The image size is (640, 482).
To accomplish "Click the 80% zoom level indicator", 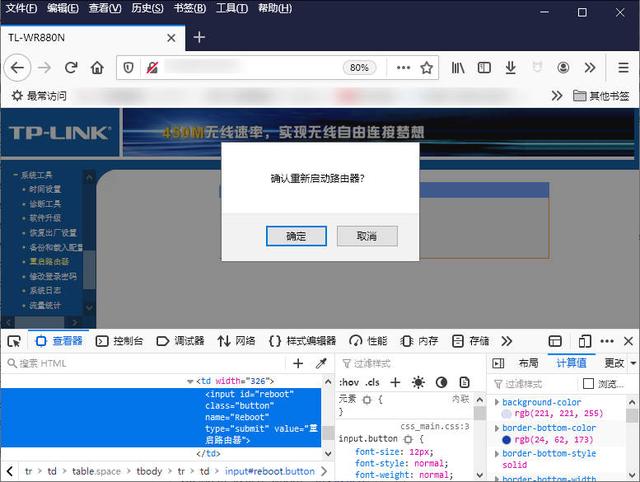I will pos(359,68).
